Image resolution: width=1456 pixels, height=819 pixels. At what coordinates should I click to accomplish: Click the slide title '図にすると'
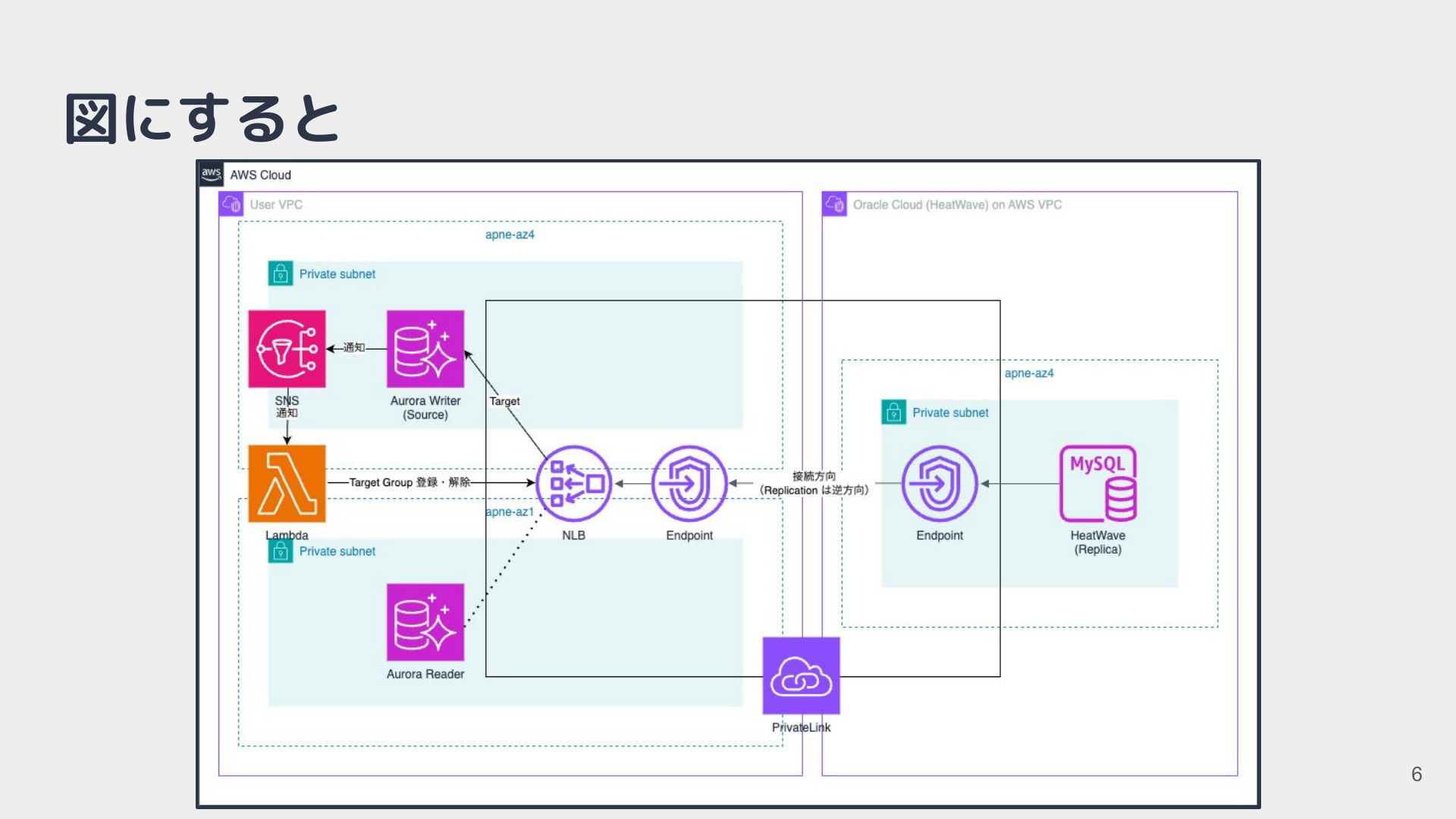202,118
